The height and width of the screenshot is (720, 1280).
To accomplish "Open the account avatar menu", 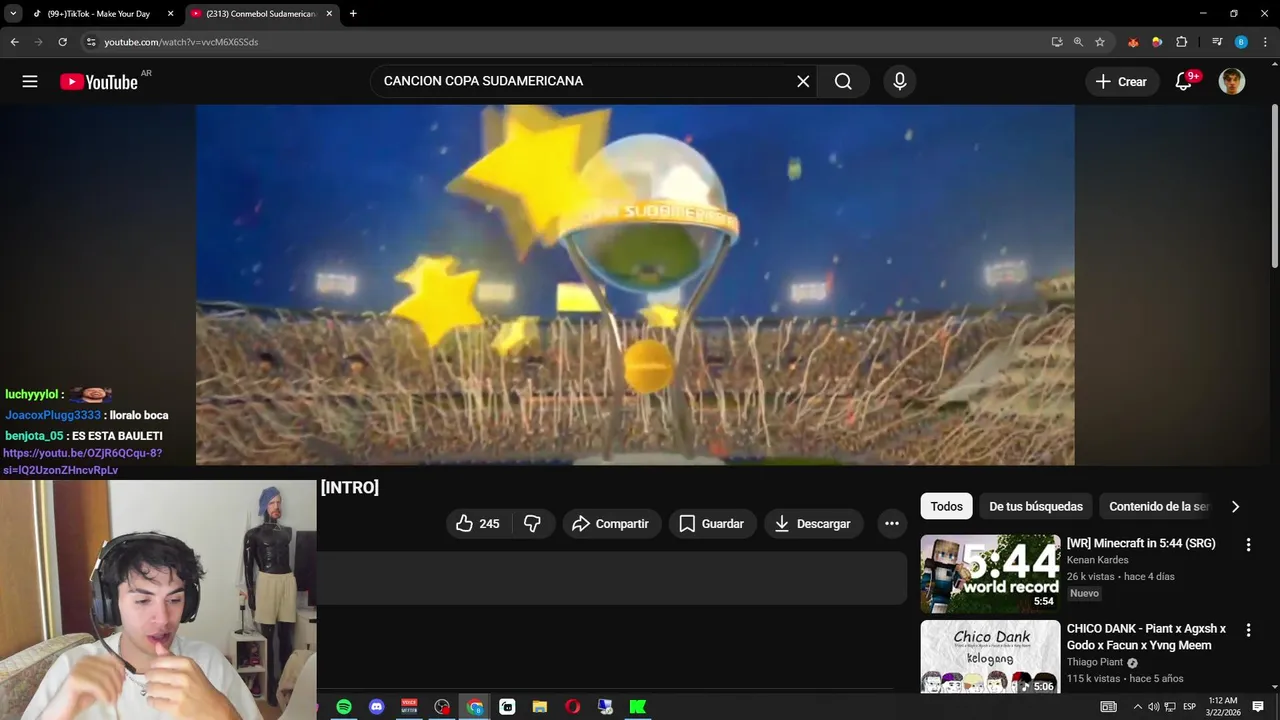I will click(1232, 82).
